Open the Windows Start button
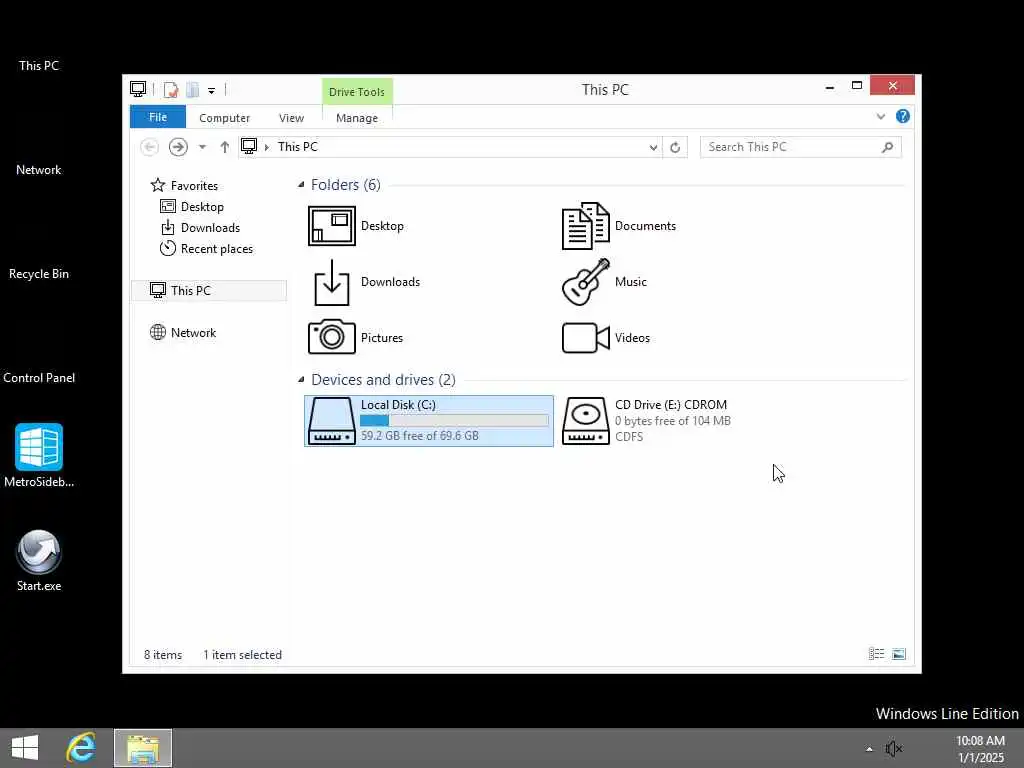This screenshot has width=1024, height=768. pyautogui.click(x=25, y=748)
